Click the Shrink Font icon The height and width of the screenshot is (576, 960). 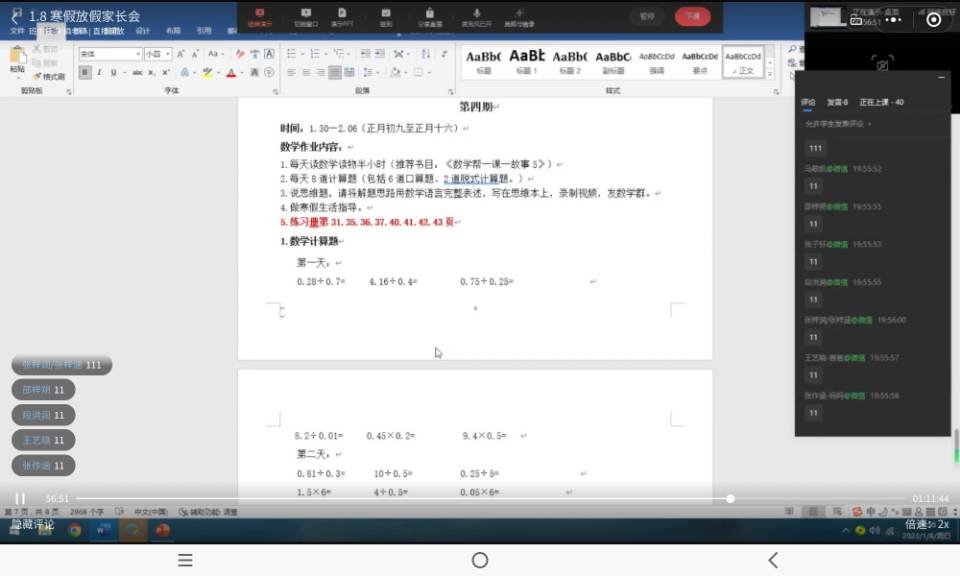click(x=195, y=54)
